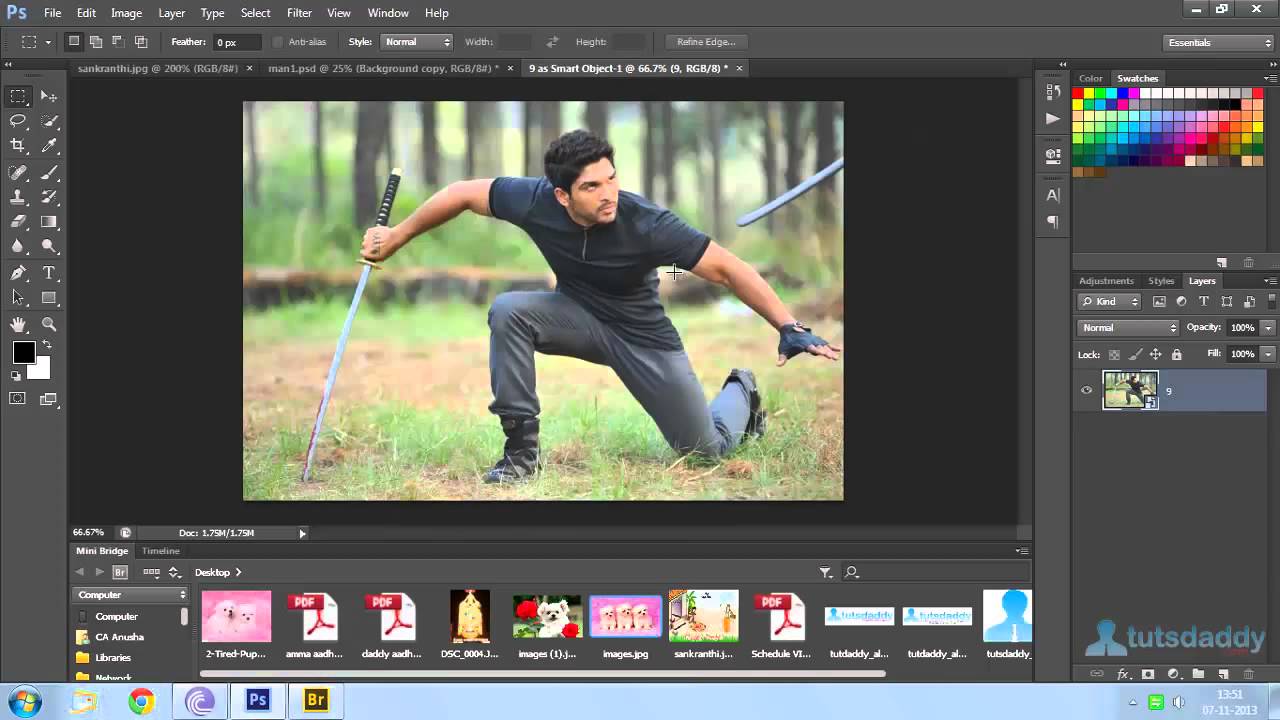Toggle lock transparent pixels for layer
1280x720 pixels.
point(1113,354)
